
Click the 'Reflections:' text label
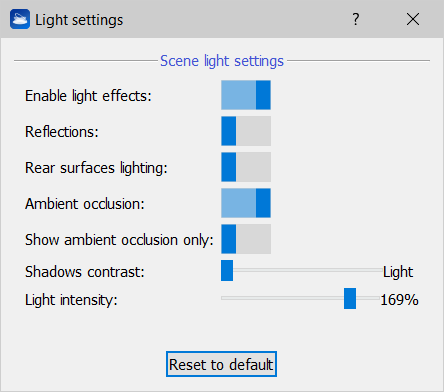(x=62, y=132)
